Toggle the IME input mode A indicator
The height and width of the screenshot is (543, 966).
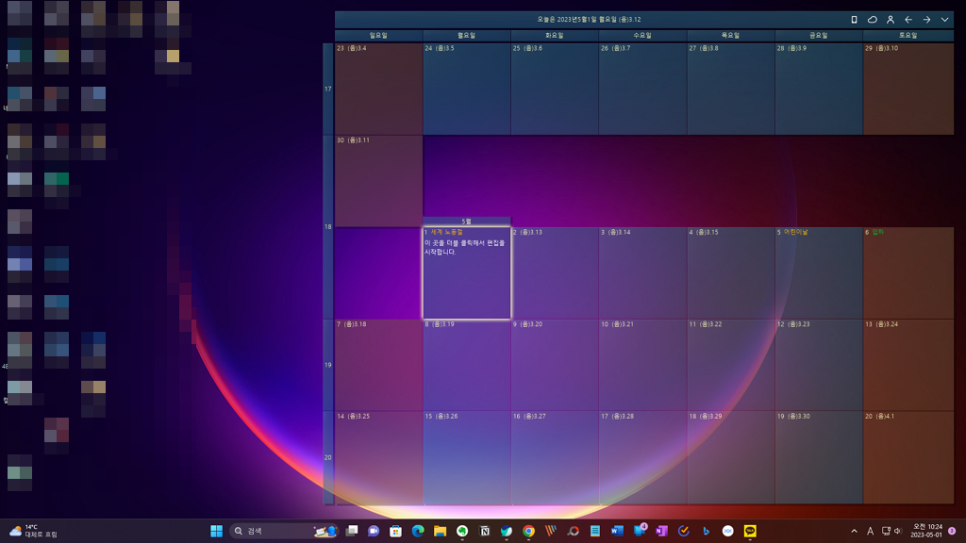(x=870, y=531)
